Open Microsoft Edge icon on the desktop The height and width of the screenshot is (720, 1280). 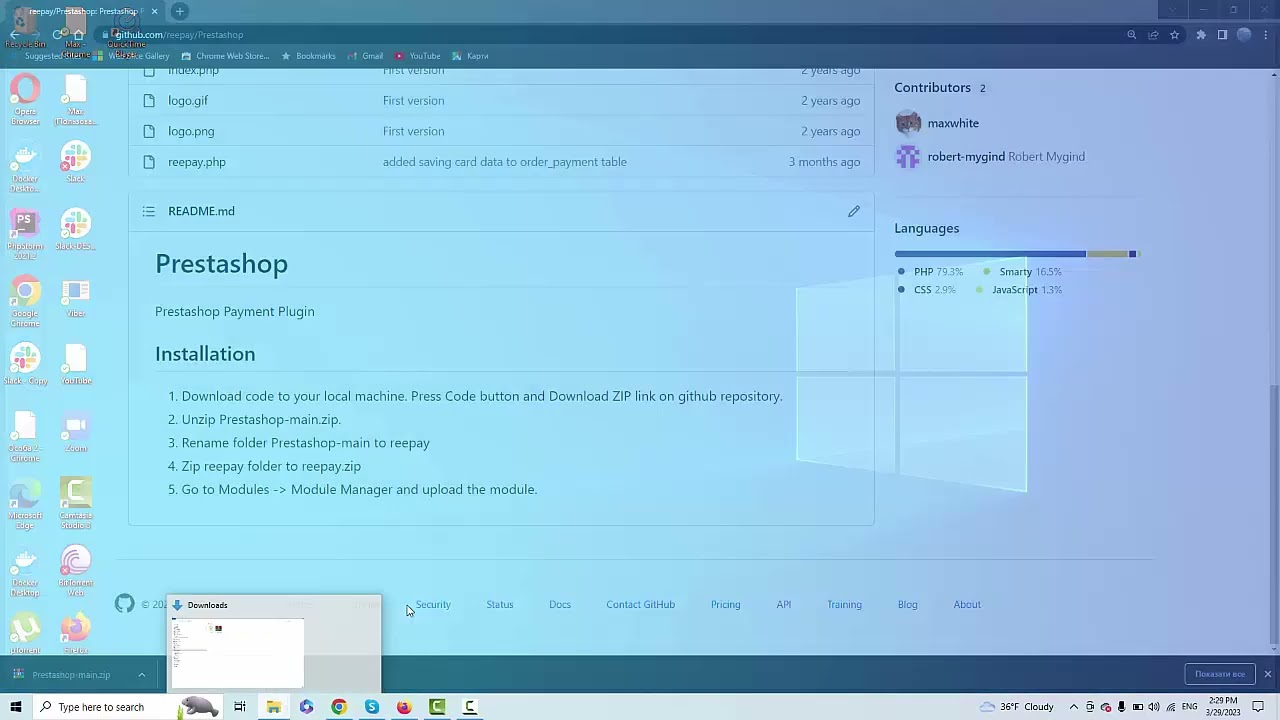(25, 505)
